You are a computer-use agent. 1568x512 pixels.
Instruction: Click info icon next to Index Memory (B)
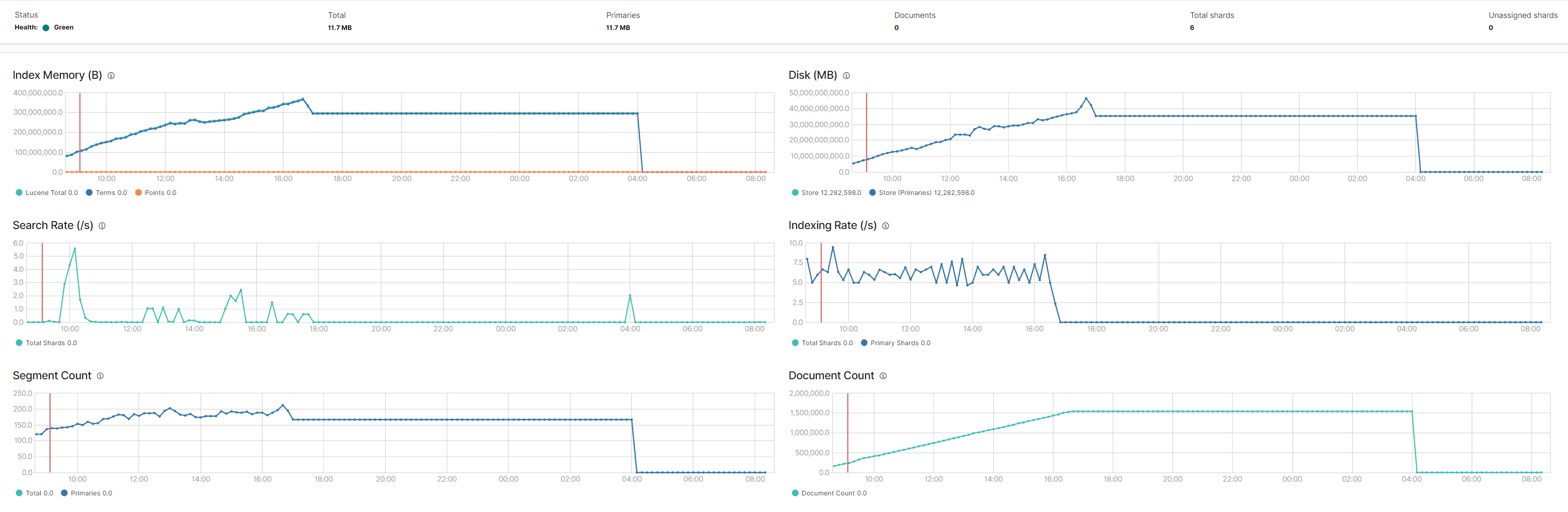pos(111,76)
